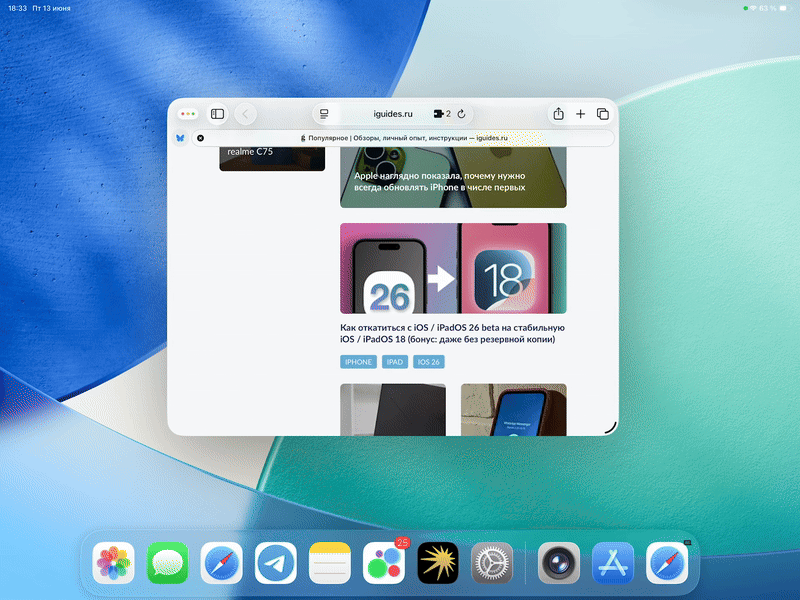
Task: Share the current page using the Share icon
Action: click(x=559, y=113)
